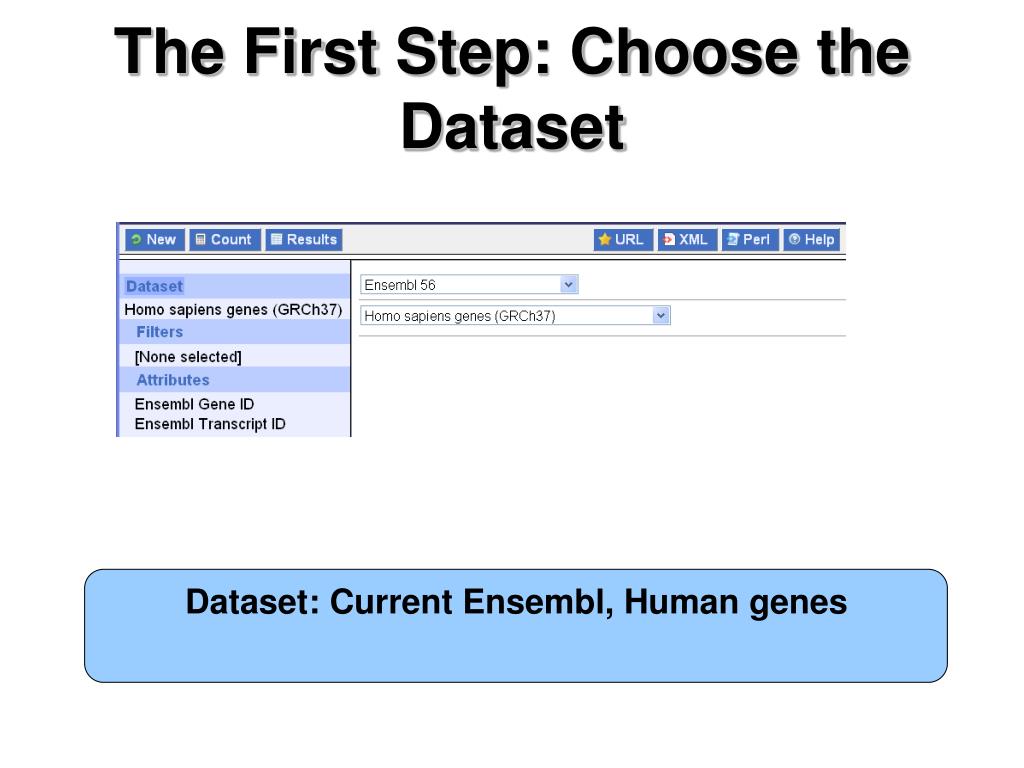The height and width of the screenshot is (768, 1024).
Task: Open the Ensembl 56 database combo box
Action: [469, 284]
